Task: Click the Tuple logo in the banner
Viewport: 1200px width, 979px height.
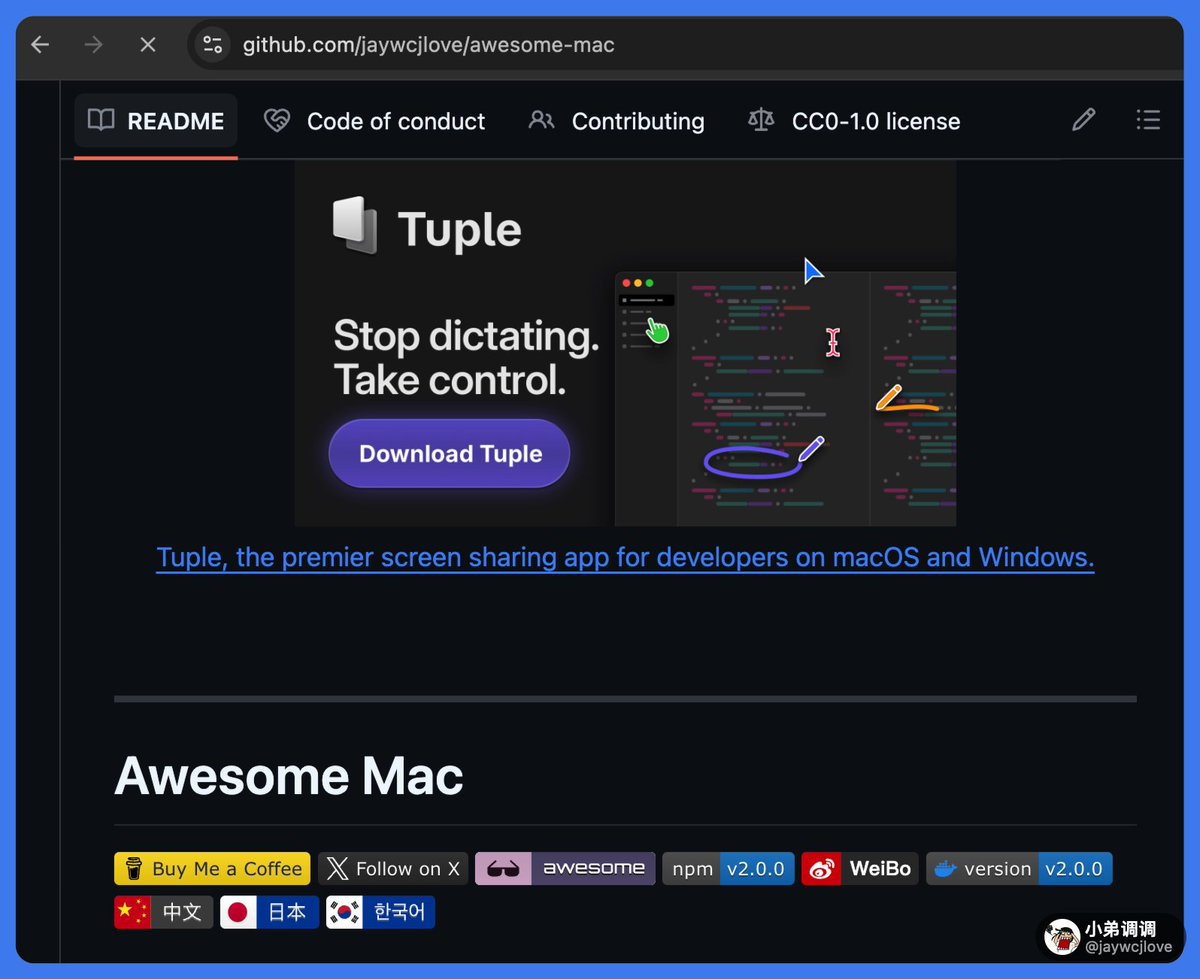Action: coord(427,227)
